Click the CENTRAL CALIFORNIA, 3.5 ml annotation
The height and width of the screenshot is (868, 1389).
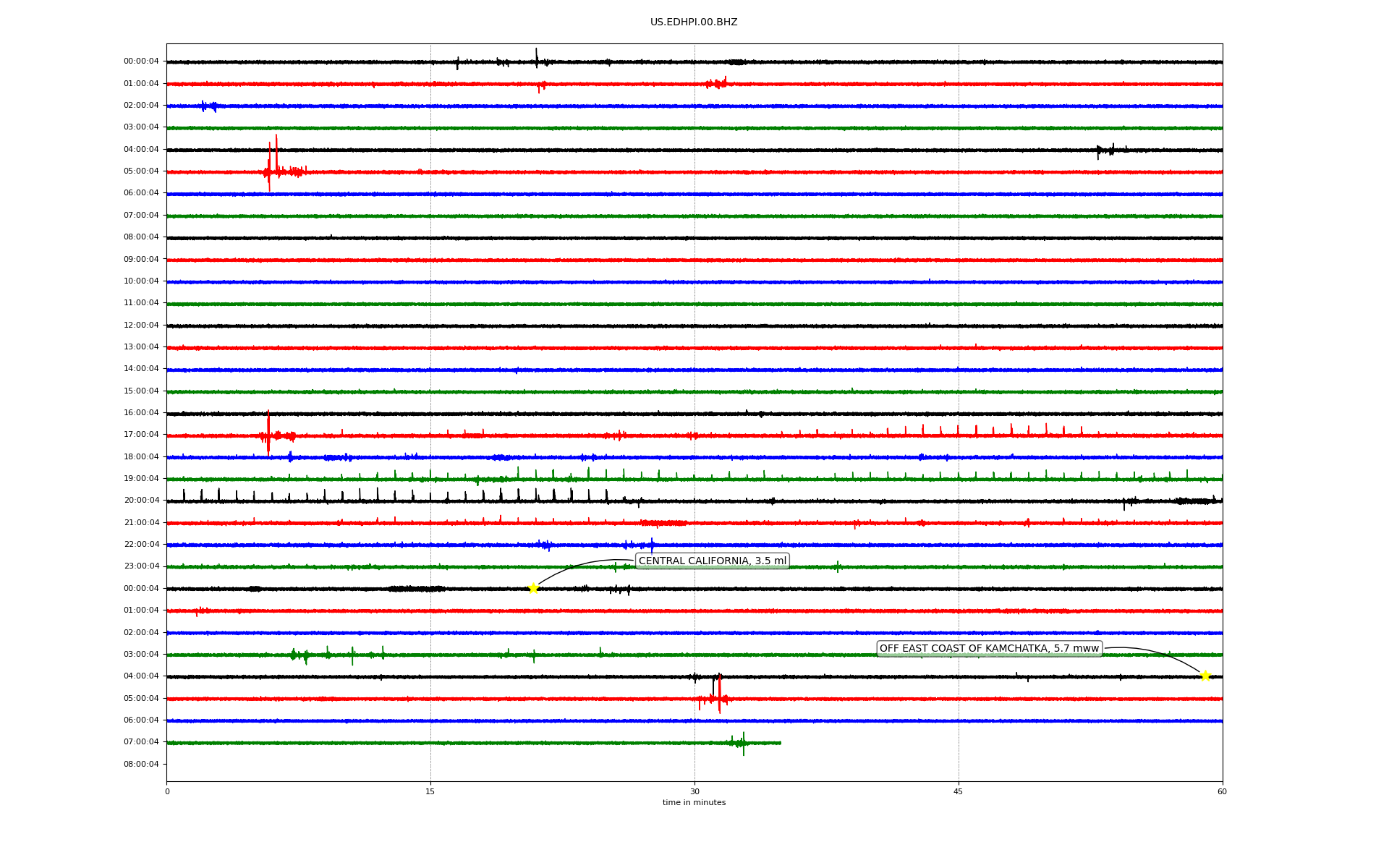click(x=712, y=561)
